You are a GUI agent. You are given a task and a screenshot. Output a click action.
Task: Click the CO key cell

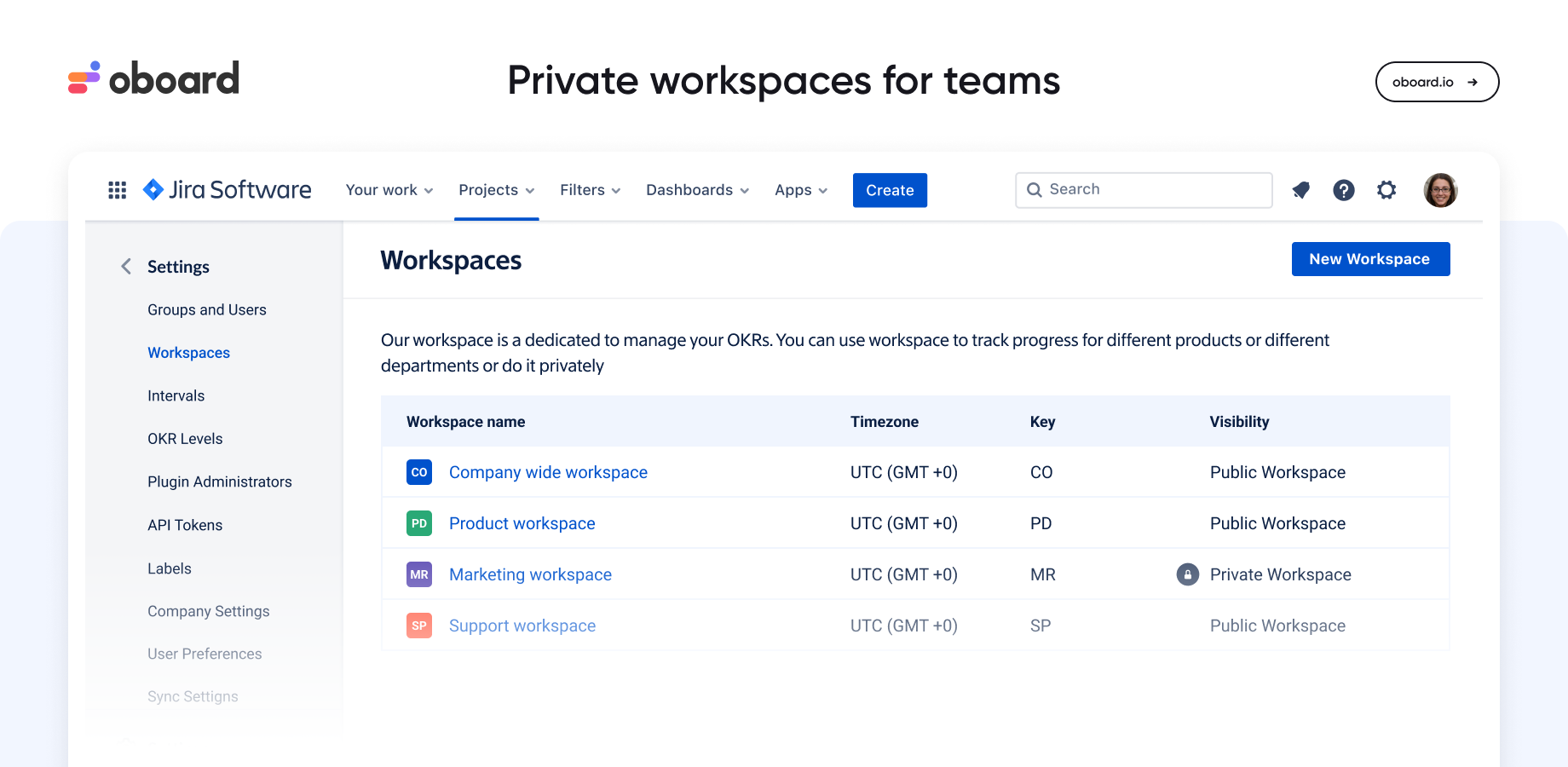pyautogui.click(x=1041, y=472)
